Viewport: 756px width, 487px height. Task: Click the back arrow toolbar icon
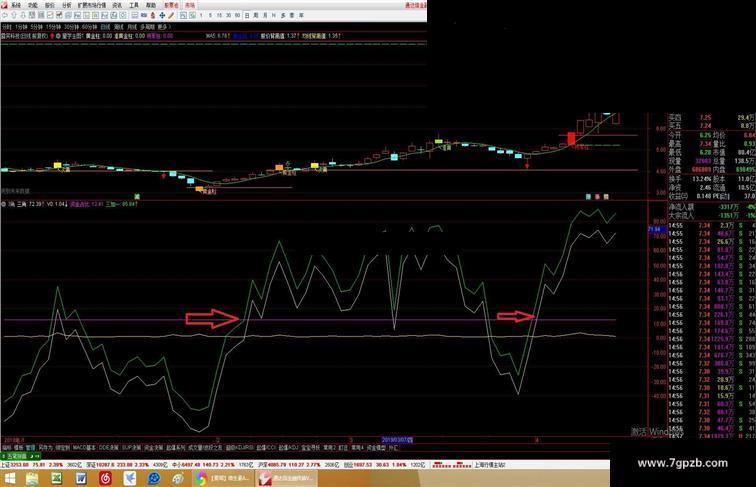(4, 15)
